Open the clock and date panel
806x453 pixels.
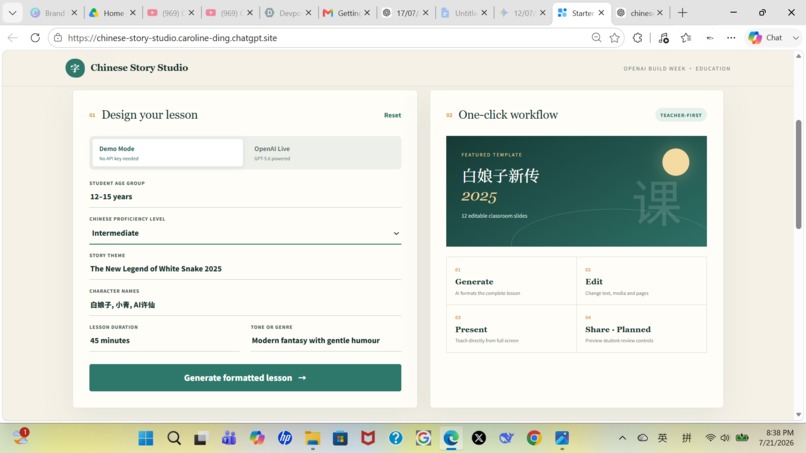[x=779, y=438]
